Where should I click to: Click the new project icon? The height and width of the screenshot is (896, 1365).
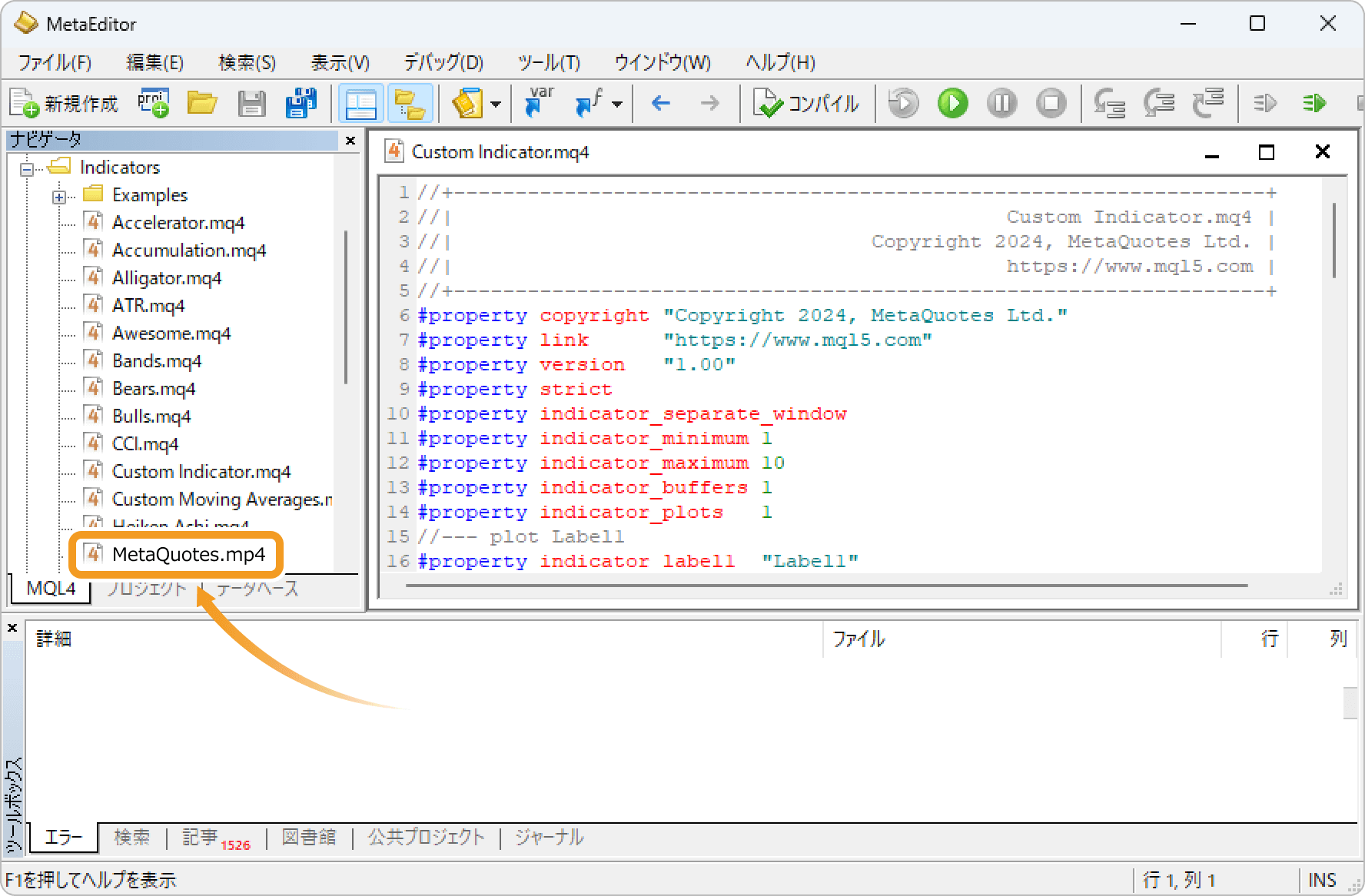tap(154, 103)
